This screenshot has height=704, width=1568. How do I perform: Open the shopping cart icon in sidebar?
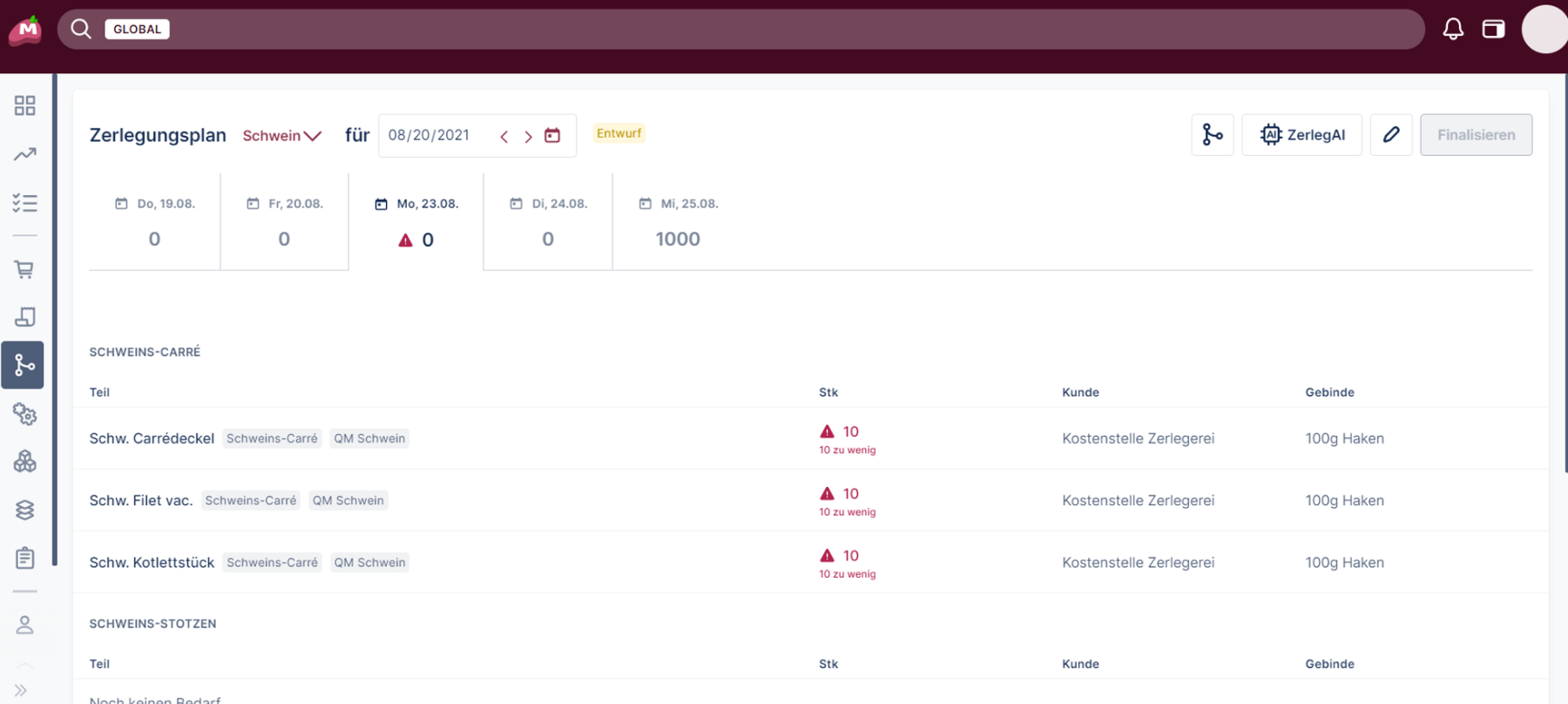[x=24, y=269]
